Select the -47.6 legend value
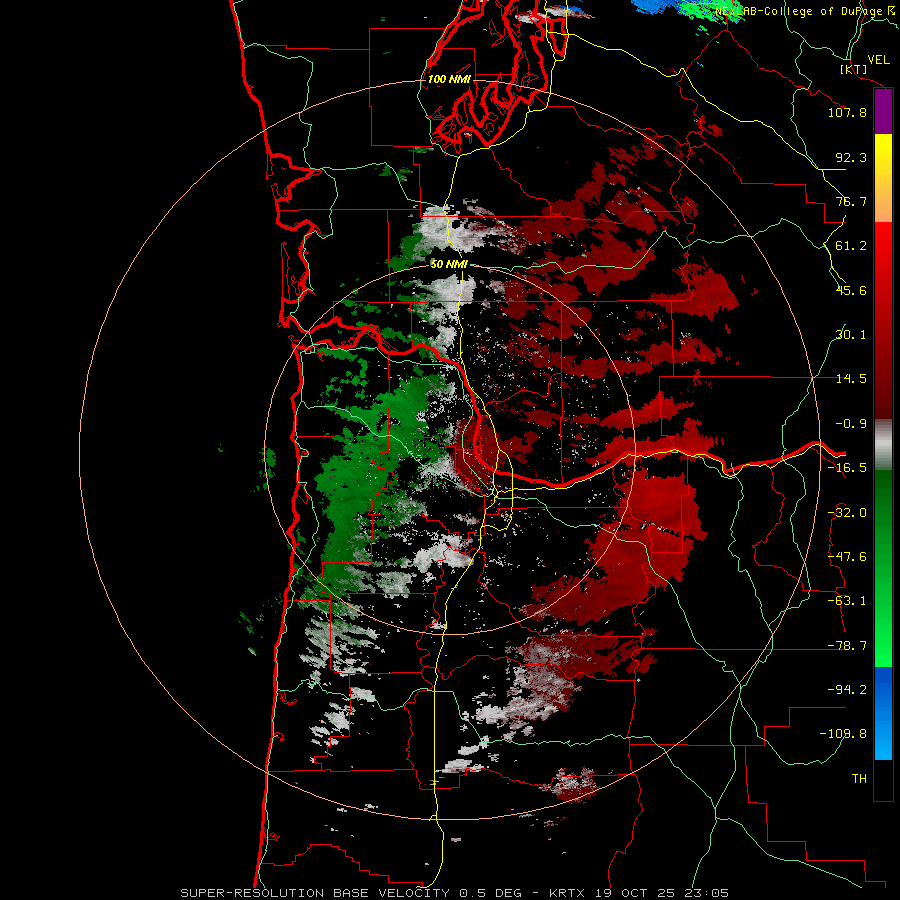900x900 pixels. pos(847,557)
